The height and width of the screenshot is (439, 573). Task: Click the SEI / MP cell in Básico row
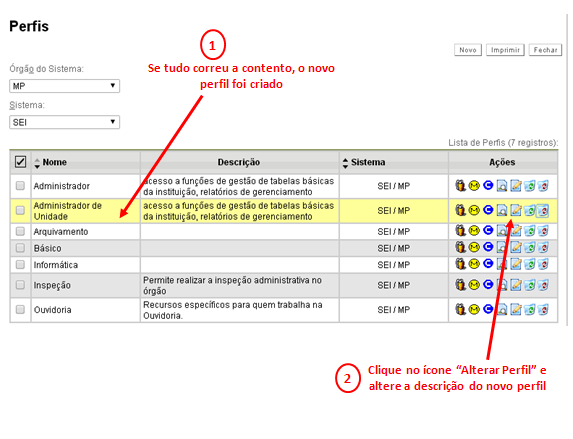coord(394,248)
